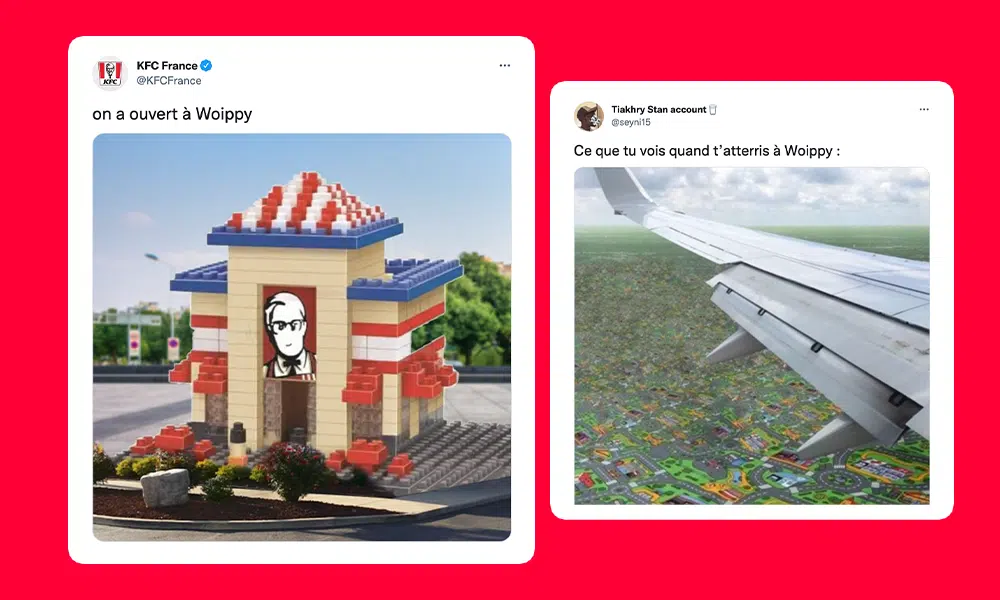Click the Colonel Sanders logo on the Lego building
Viewport: 1000px width, 600px height.
click(290, 333)
